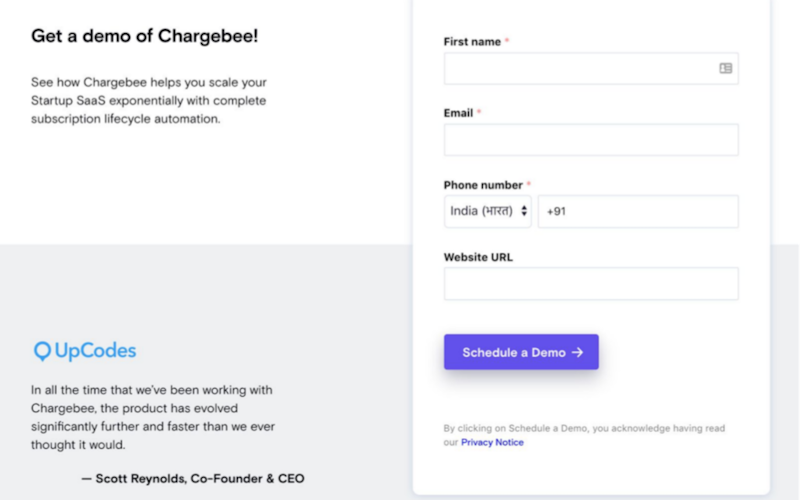Click the autofill contact card icon
The width and height of the screenshot is (800, 500).
(x=726, y=68)
